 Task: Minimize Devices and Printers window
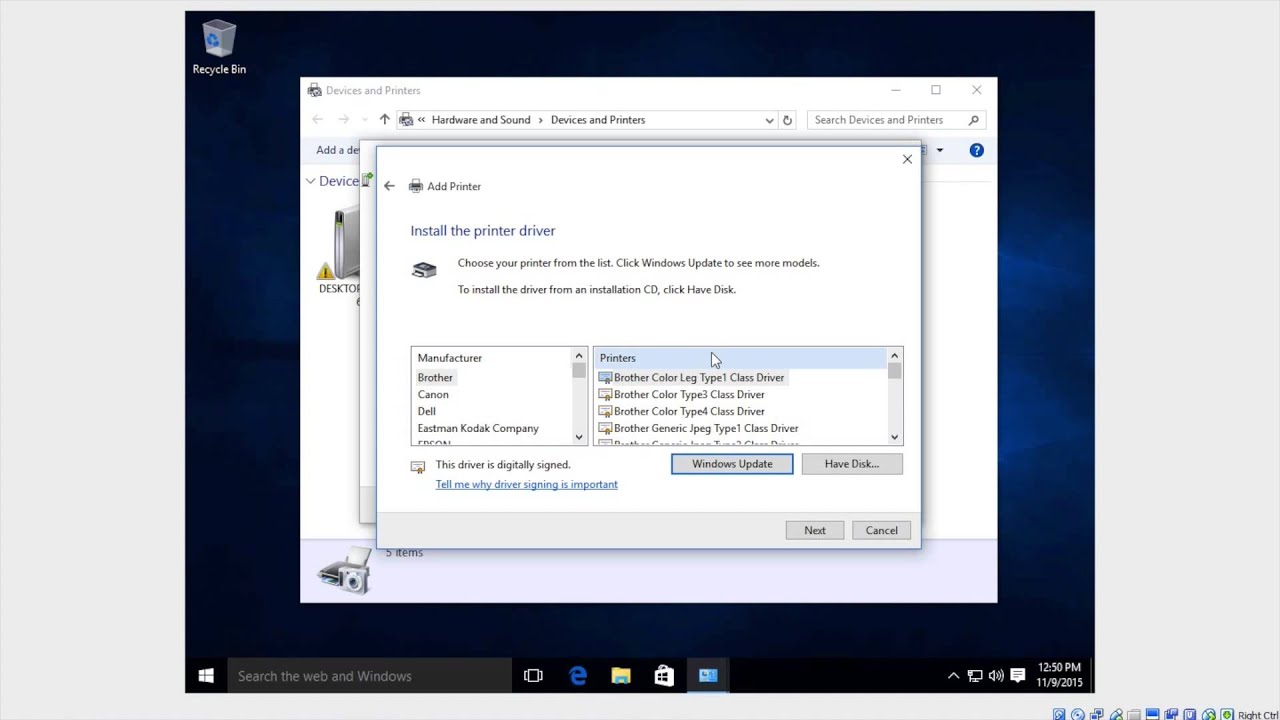(896, 90)
